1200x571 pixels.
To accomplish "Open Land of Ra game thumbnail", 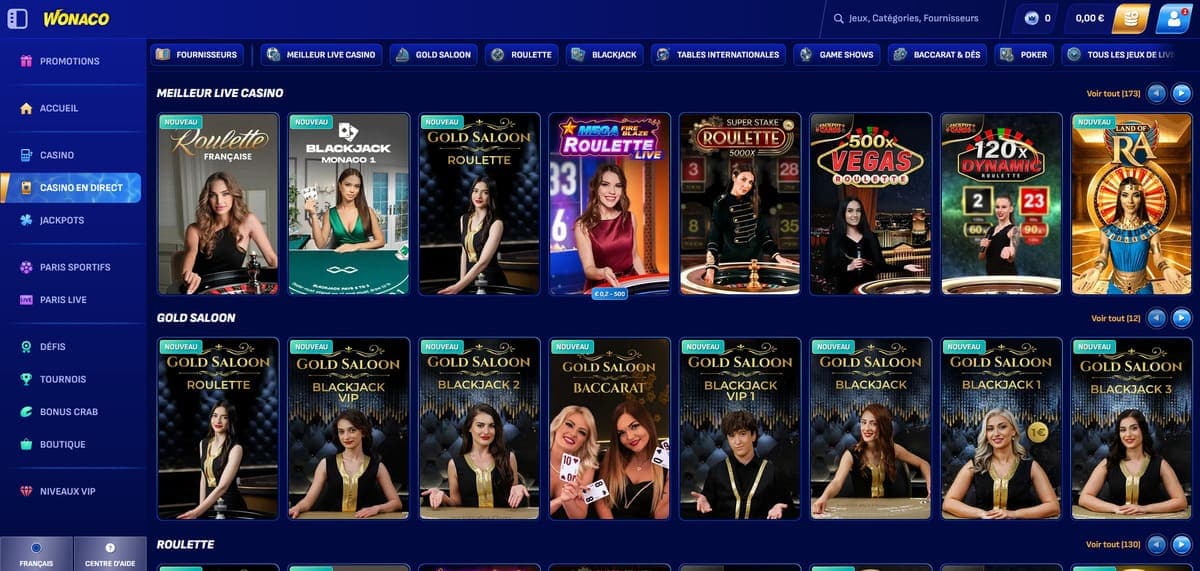I will [x=1131, y=204].
